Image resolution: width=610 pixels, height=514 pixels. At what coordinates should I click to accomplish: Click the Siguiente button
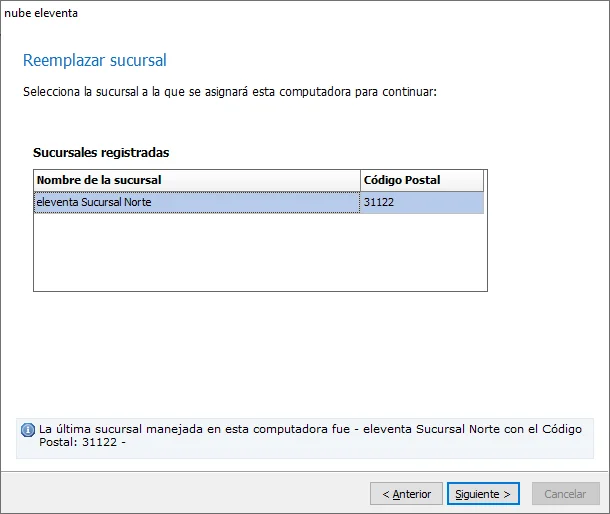[x=482, y=494]
